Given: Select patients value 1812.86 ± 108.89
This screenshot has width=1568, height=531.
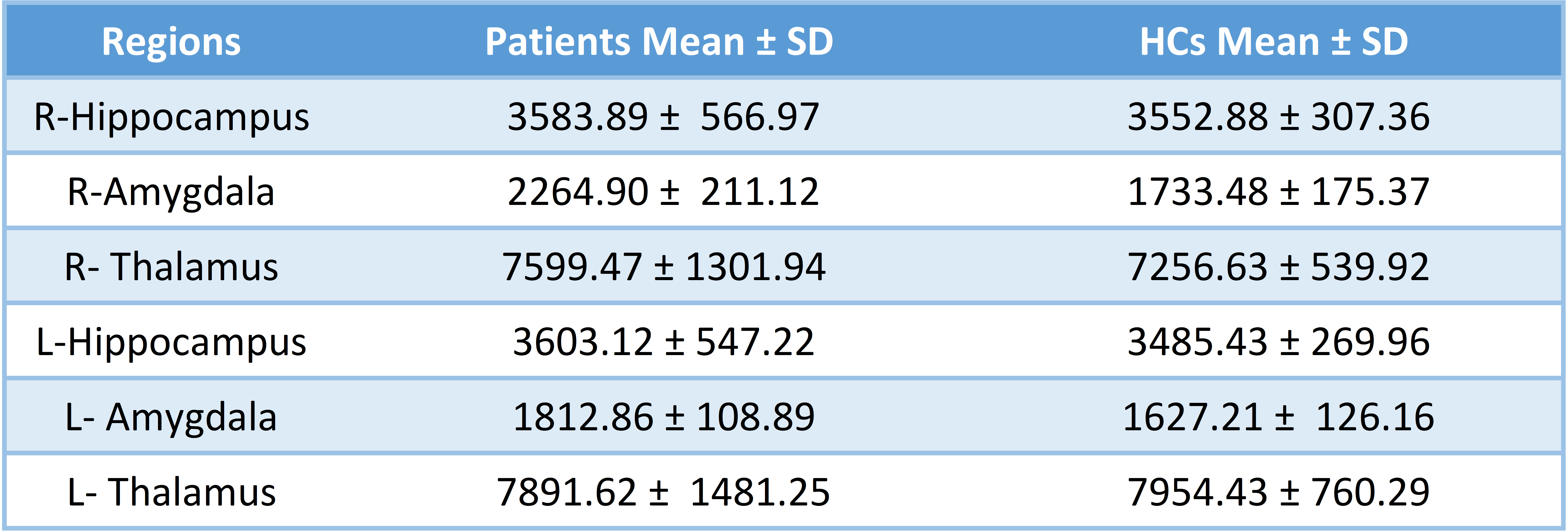Looking at the screenshot, I should [x=663, y=417].
